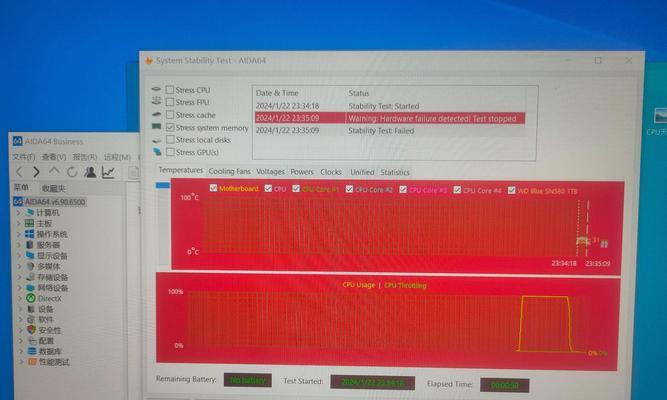Select the 主板 motherboard icon in tree
Image resolution: width=667 pixels, height=400 pixels.
pyautogui.click(x=29, y=223)
